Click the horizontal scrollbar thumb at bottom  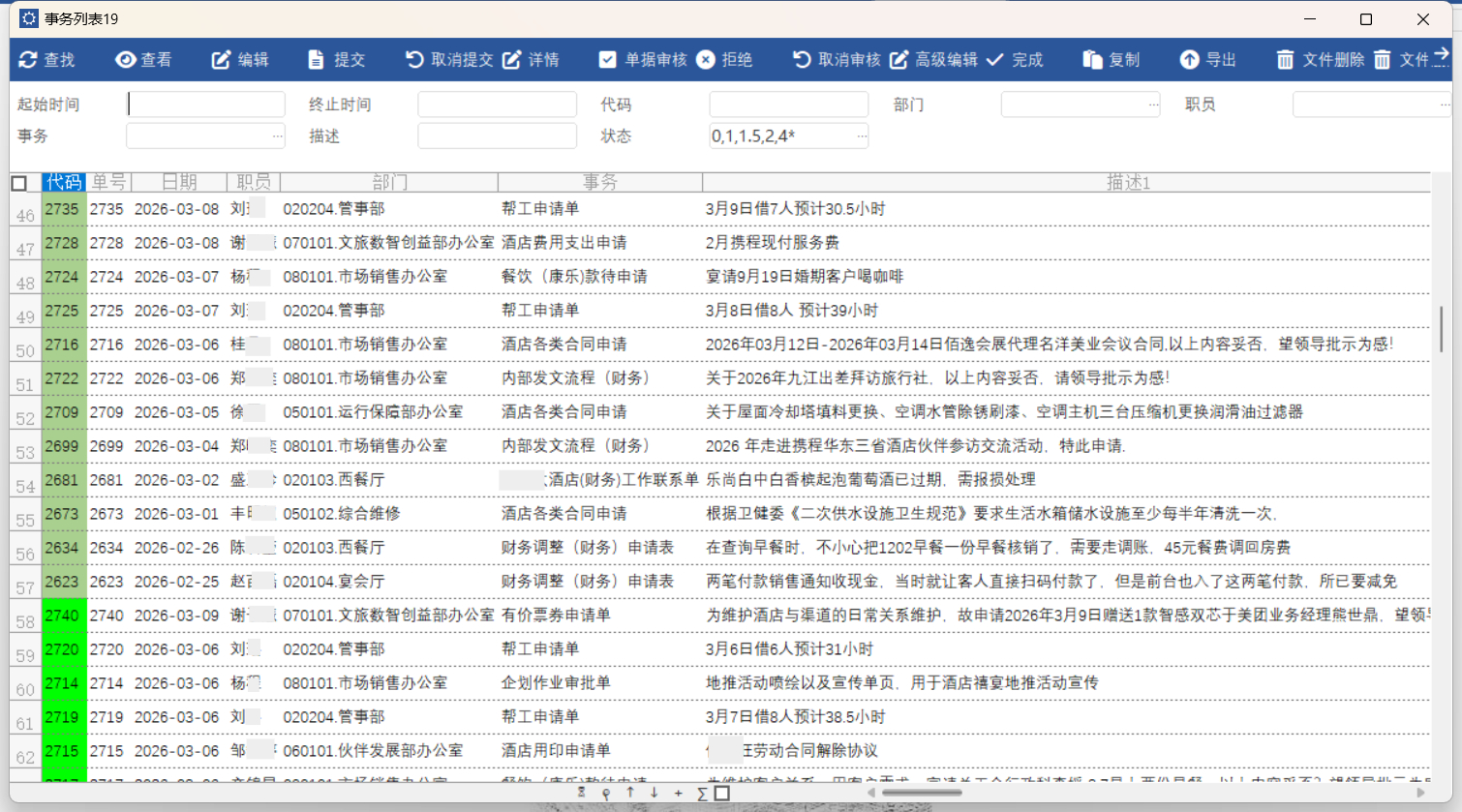[922, 793]
